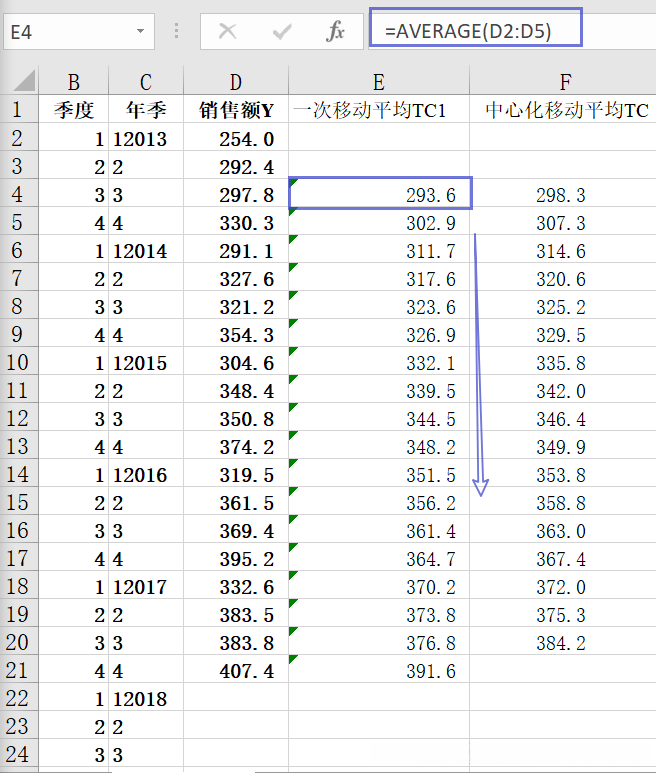Select sales cell 374.2
Viewport: 656px width, 773px height.
click(236, 446)
